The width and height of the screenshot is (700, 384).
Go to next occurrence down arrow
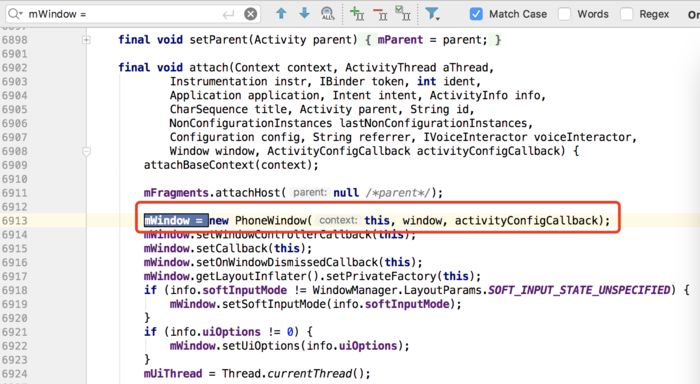(x=304, y=13)
